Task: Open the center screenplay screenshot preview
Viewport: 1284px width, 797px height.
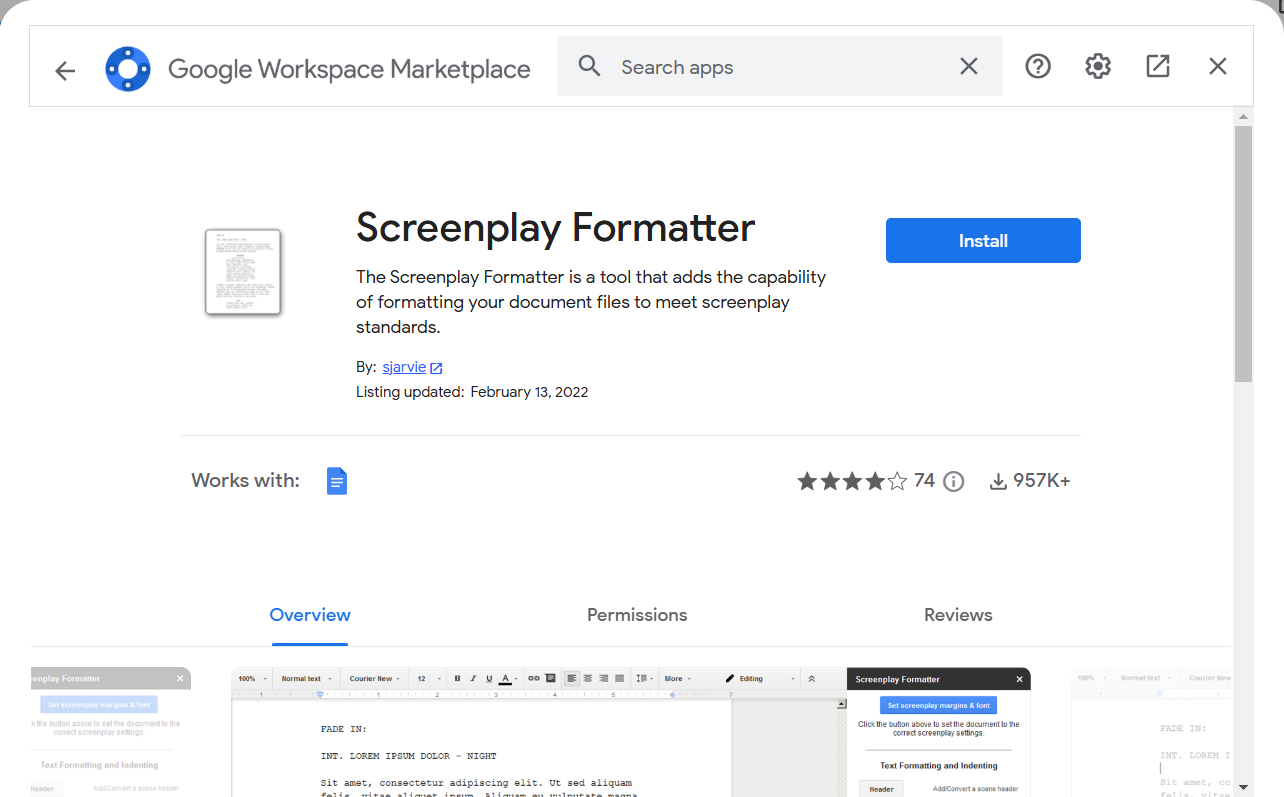Action: (631, 732)
